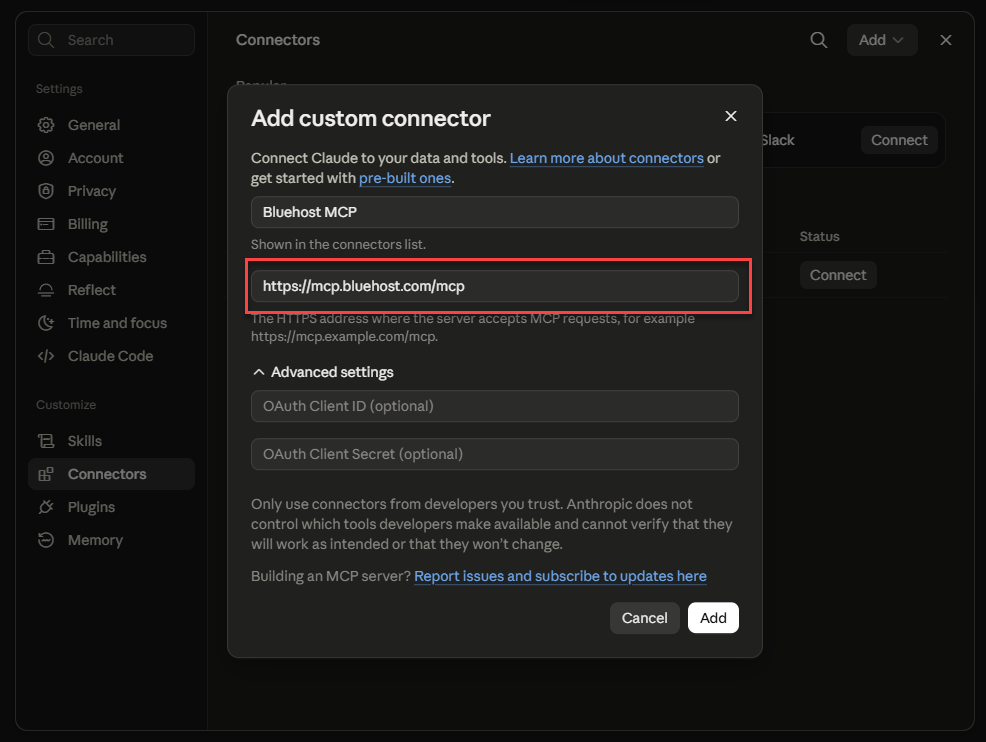Select Reflect in the sidebar
The height and width of the screenshot is (742, 986).
(111, 290)
